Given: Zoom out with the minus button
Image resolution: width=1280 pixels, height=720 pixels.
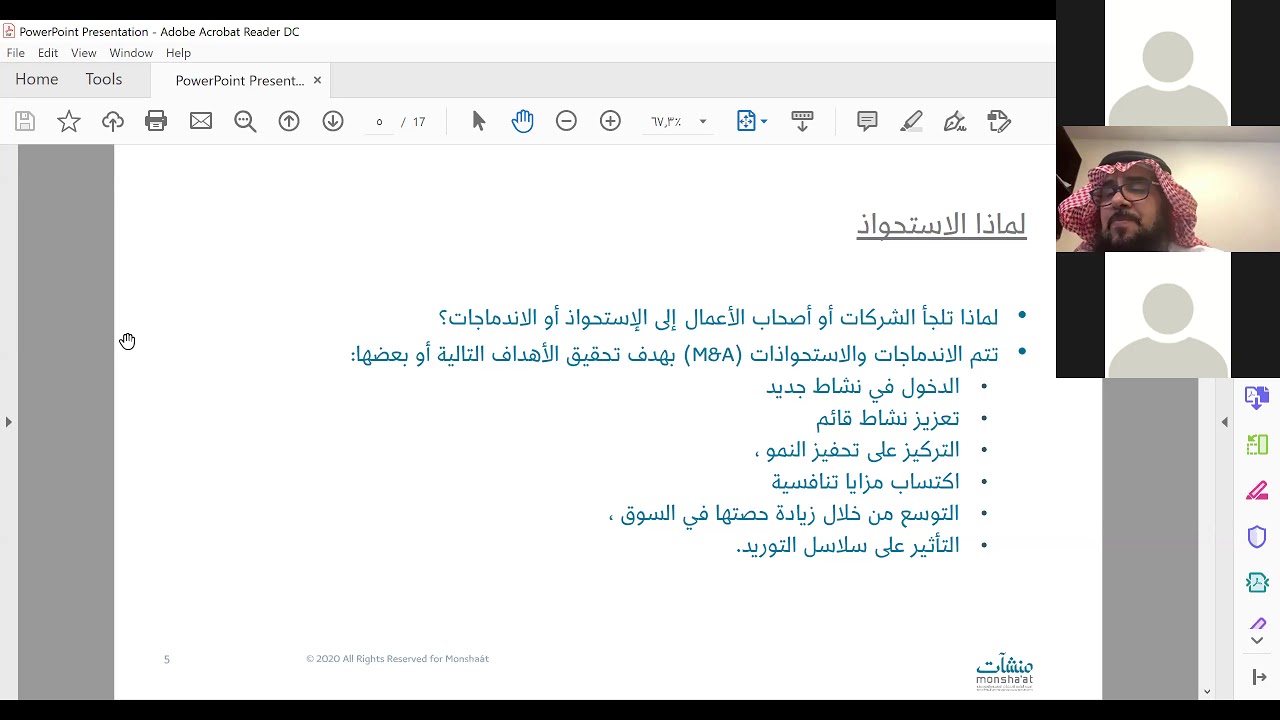Looking at the screenshot, I should point(566,121).
